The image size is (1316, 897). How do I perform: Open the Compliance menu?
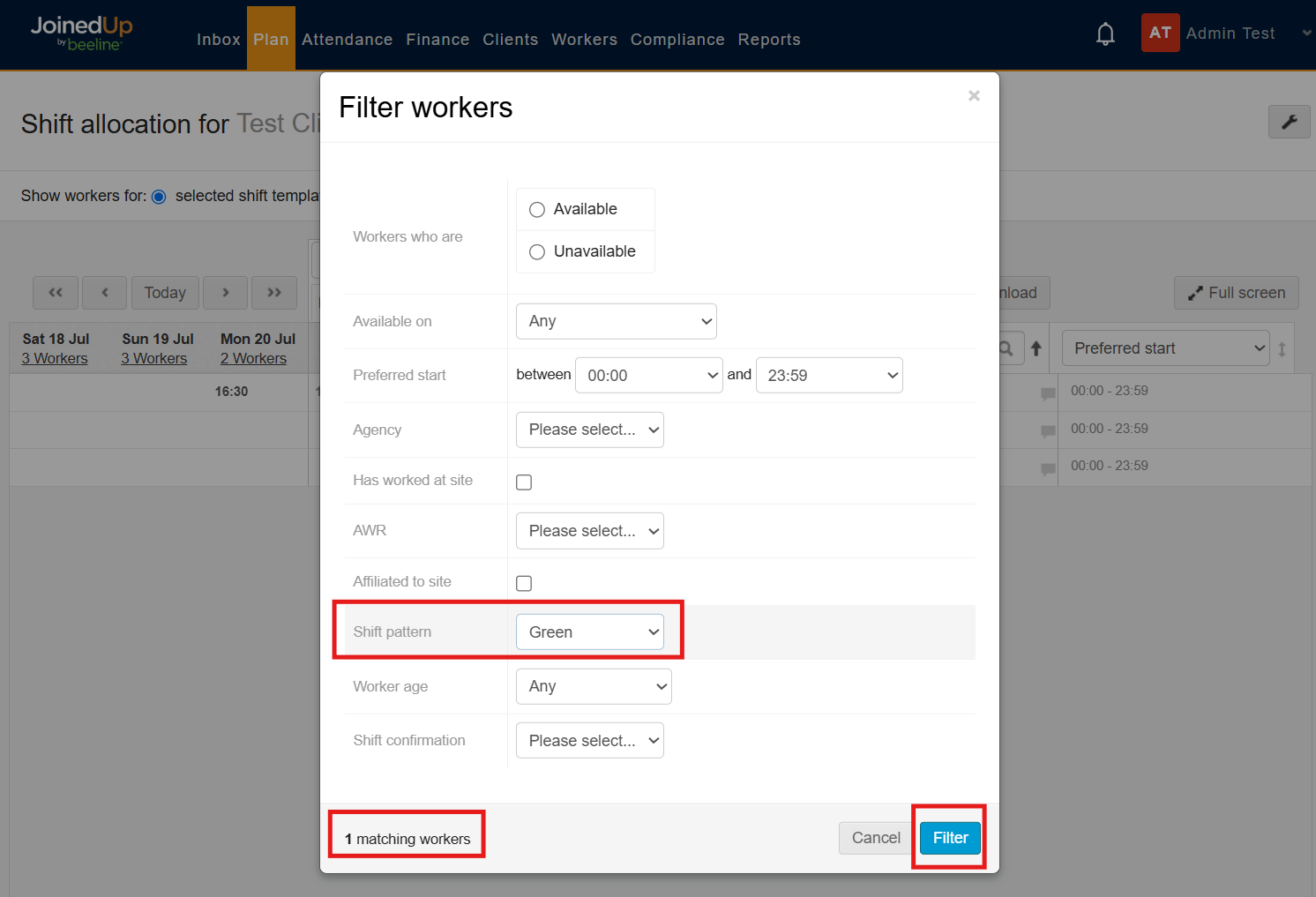tap(677, 40)
